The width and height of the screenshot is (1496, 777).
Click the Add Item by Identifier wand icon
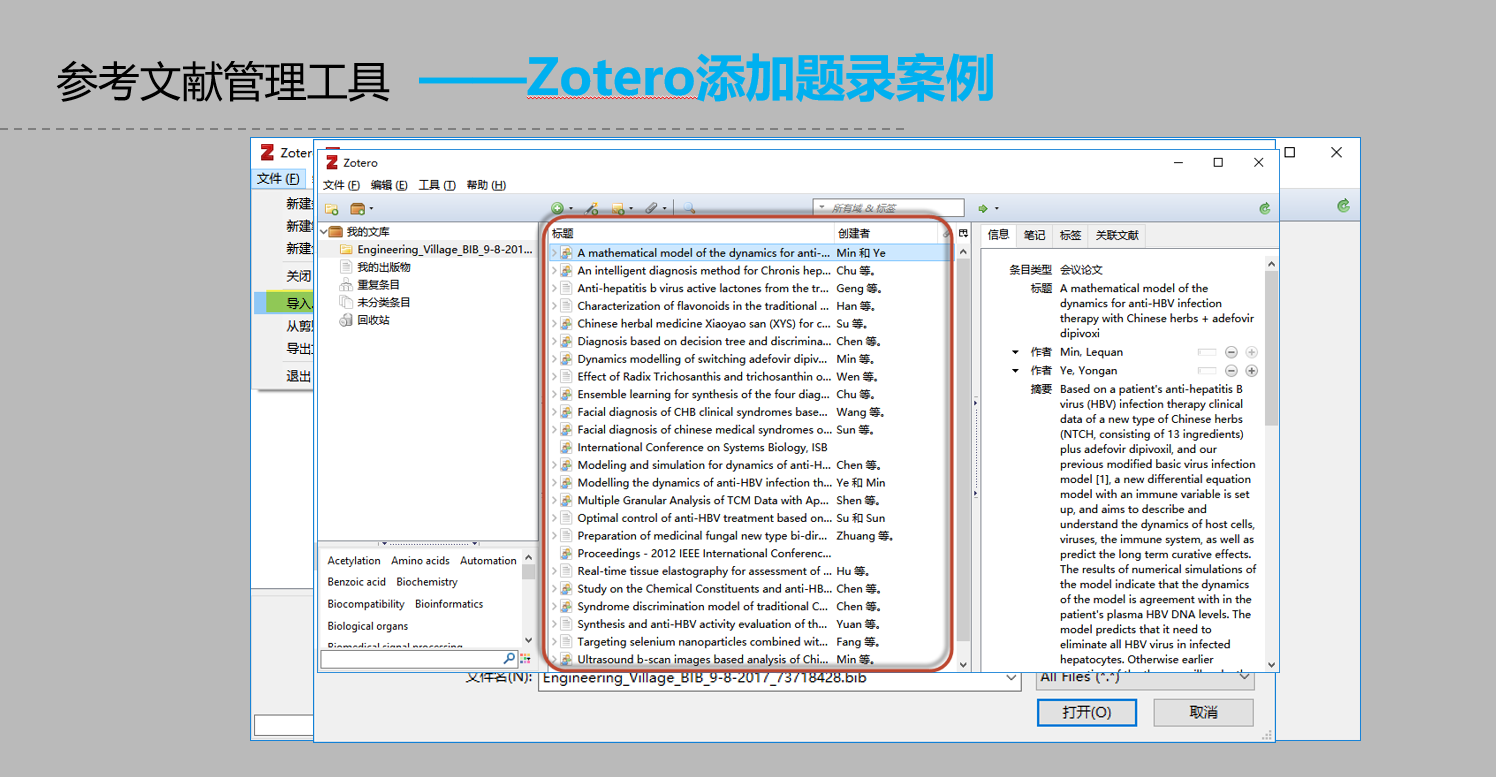pyautogui.click(x=592, y=208)
